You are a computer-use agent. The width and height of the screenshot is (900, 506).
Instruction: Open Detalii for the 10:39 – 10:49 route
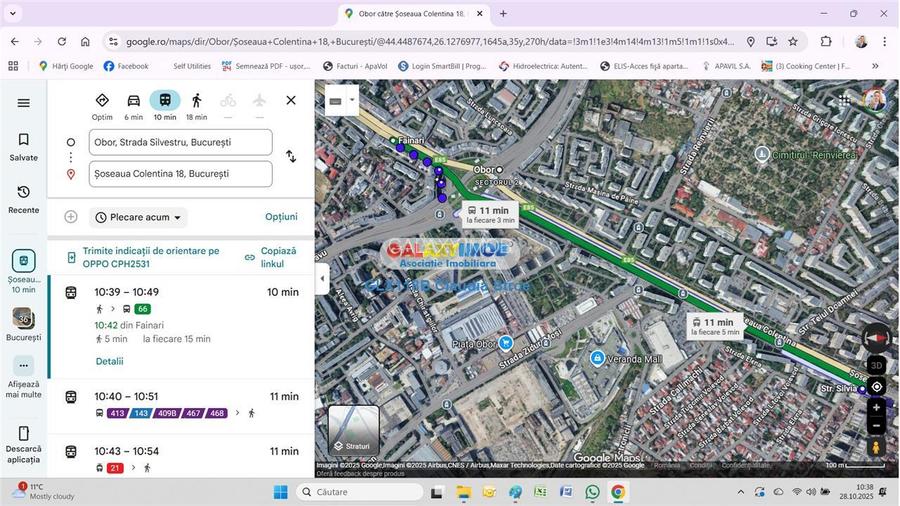(x=110, y=361)
